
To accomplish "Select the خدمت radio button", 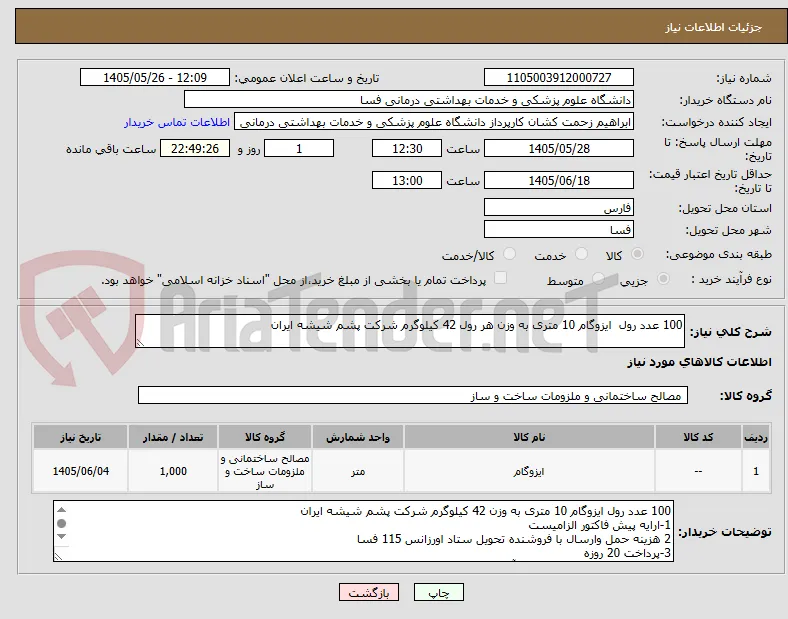I will [581, 254].
